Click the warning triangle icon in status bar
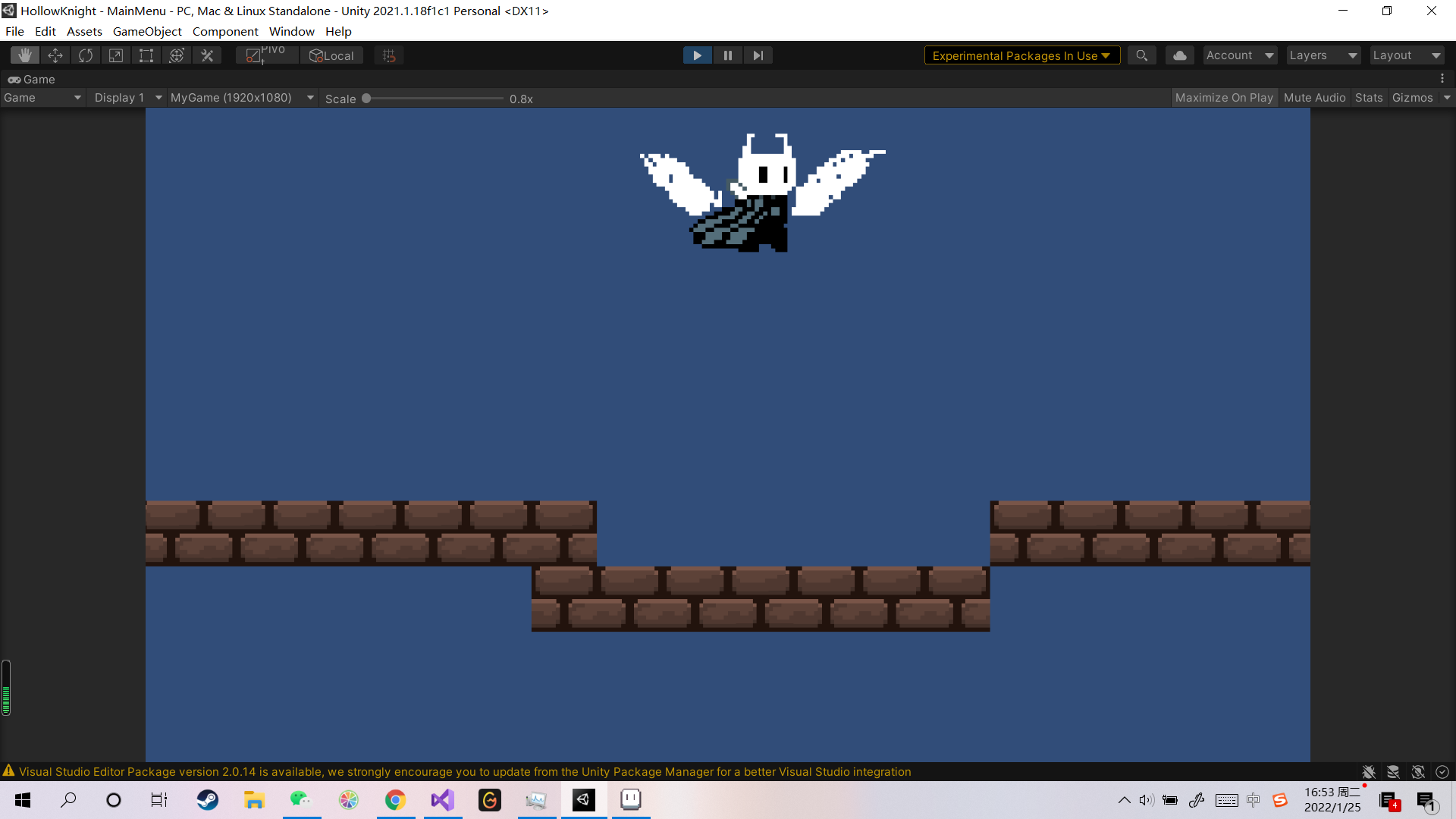The width and height of the screenshot is (1456, 819). click(9, 771)
